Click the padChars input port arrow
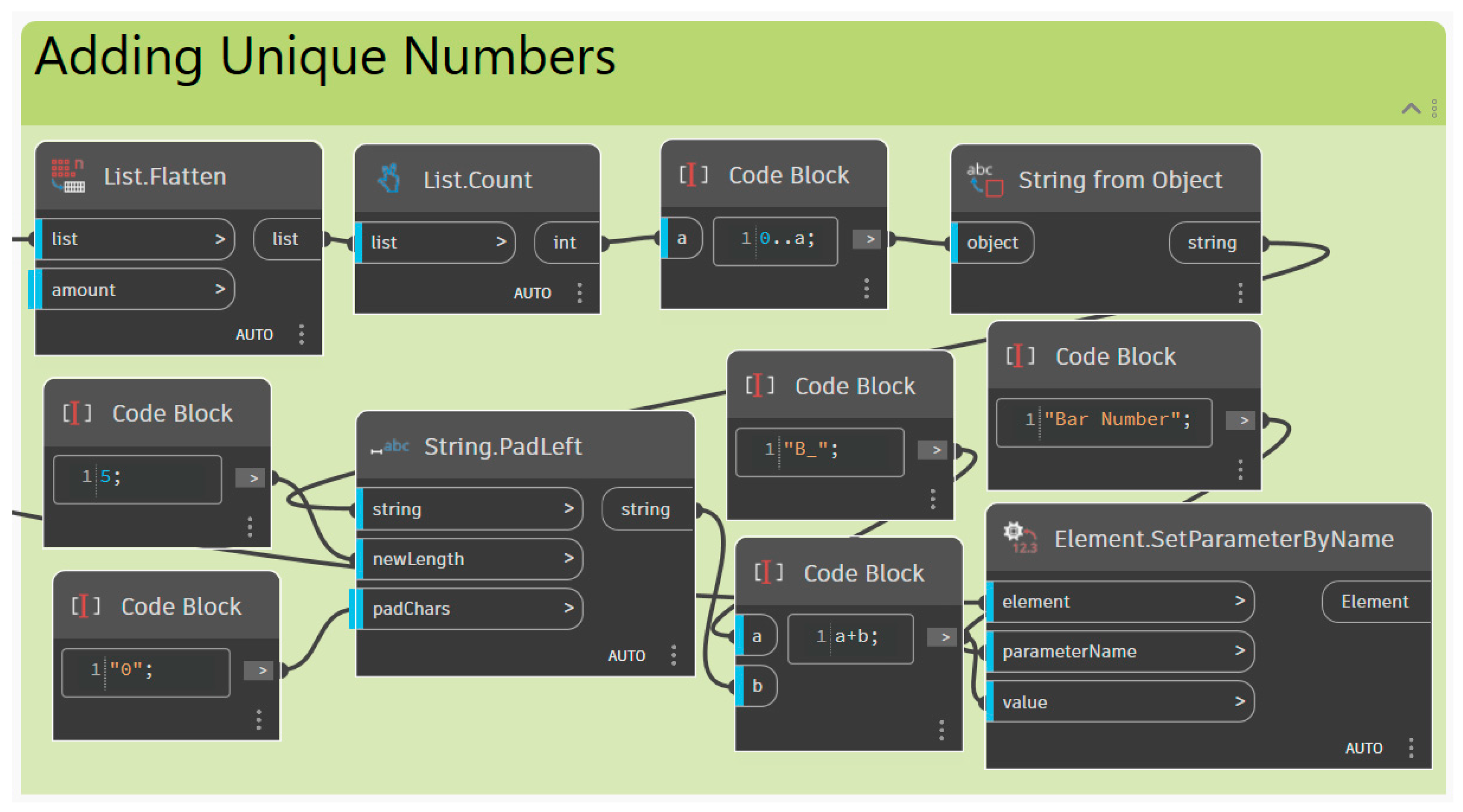Screen dimensions: 1463x812 point(568,609)
